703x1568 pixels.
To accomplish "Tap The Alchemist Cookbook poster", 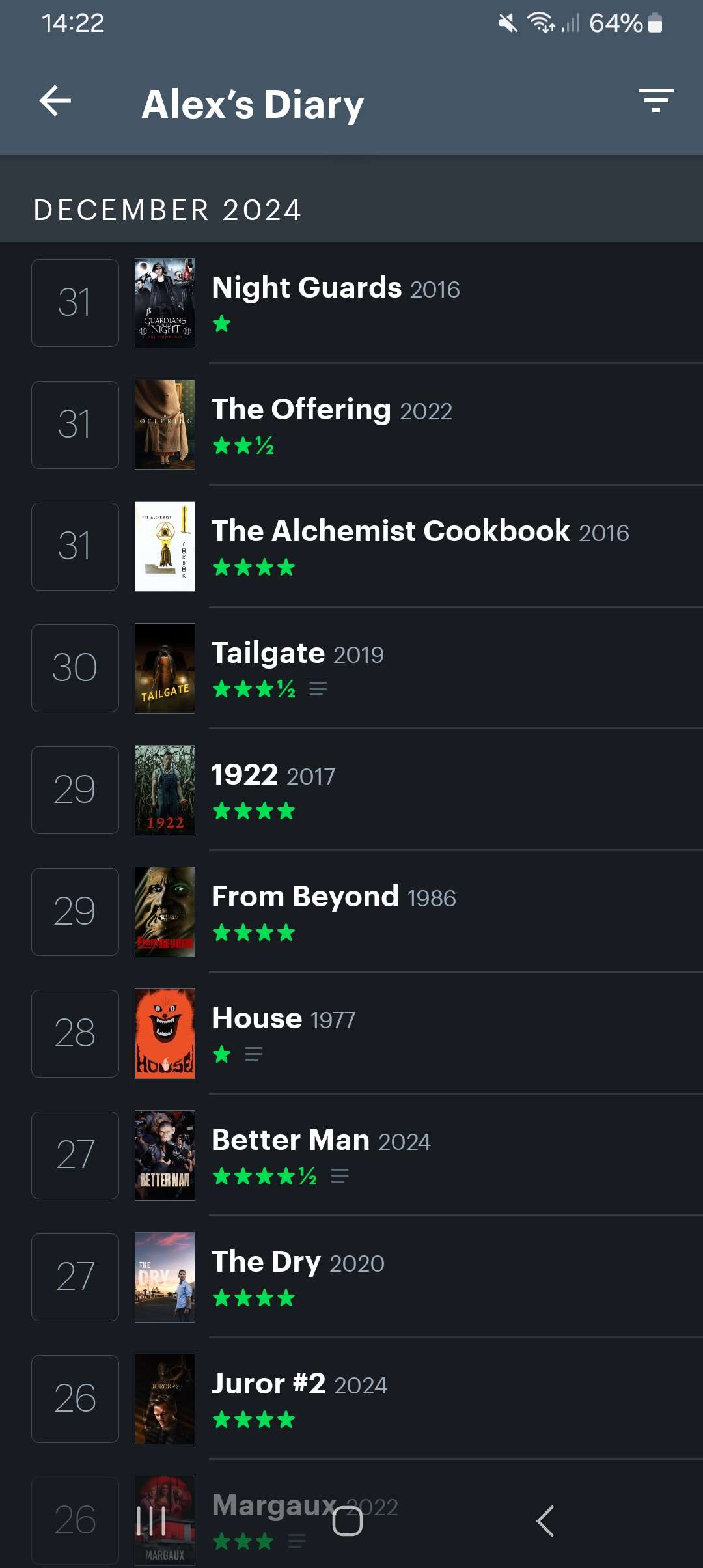I will tap(165, 546).
